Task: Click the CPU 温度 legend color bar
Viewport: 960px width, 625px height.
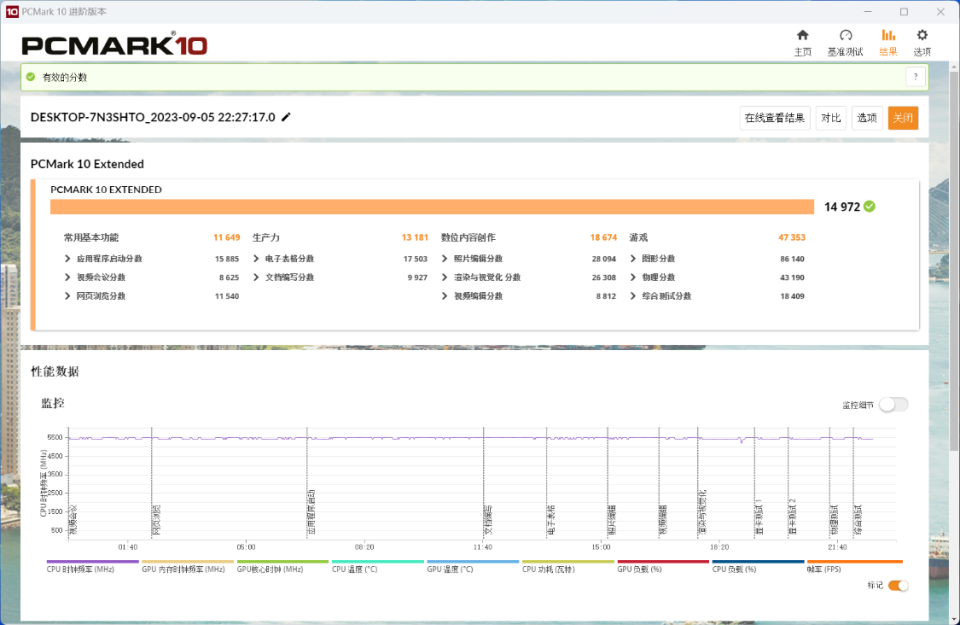Action: tap(378, 561)
